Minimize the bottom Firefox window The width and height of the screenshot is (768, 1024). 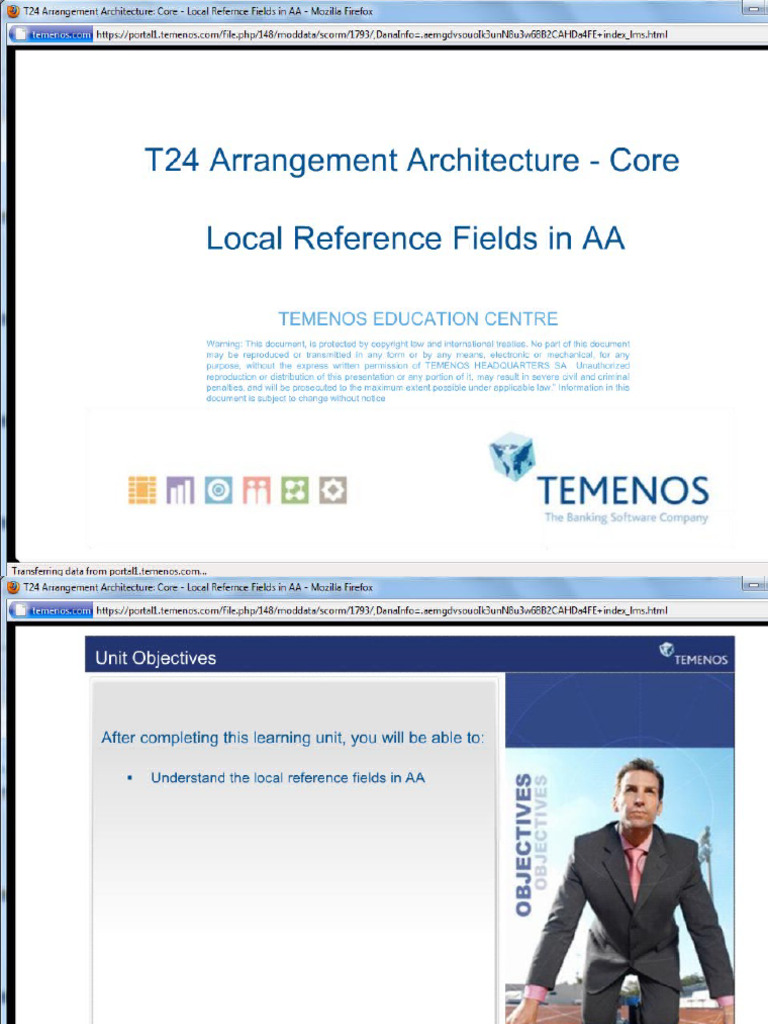pos(756,584)
